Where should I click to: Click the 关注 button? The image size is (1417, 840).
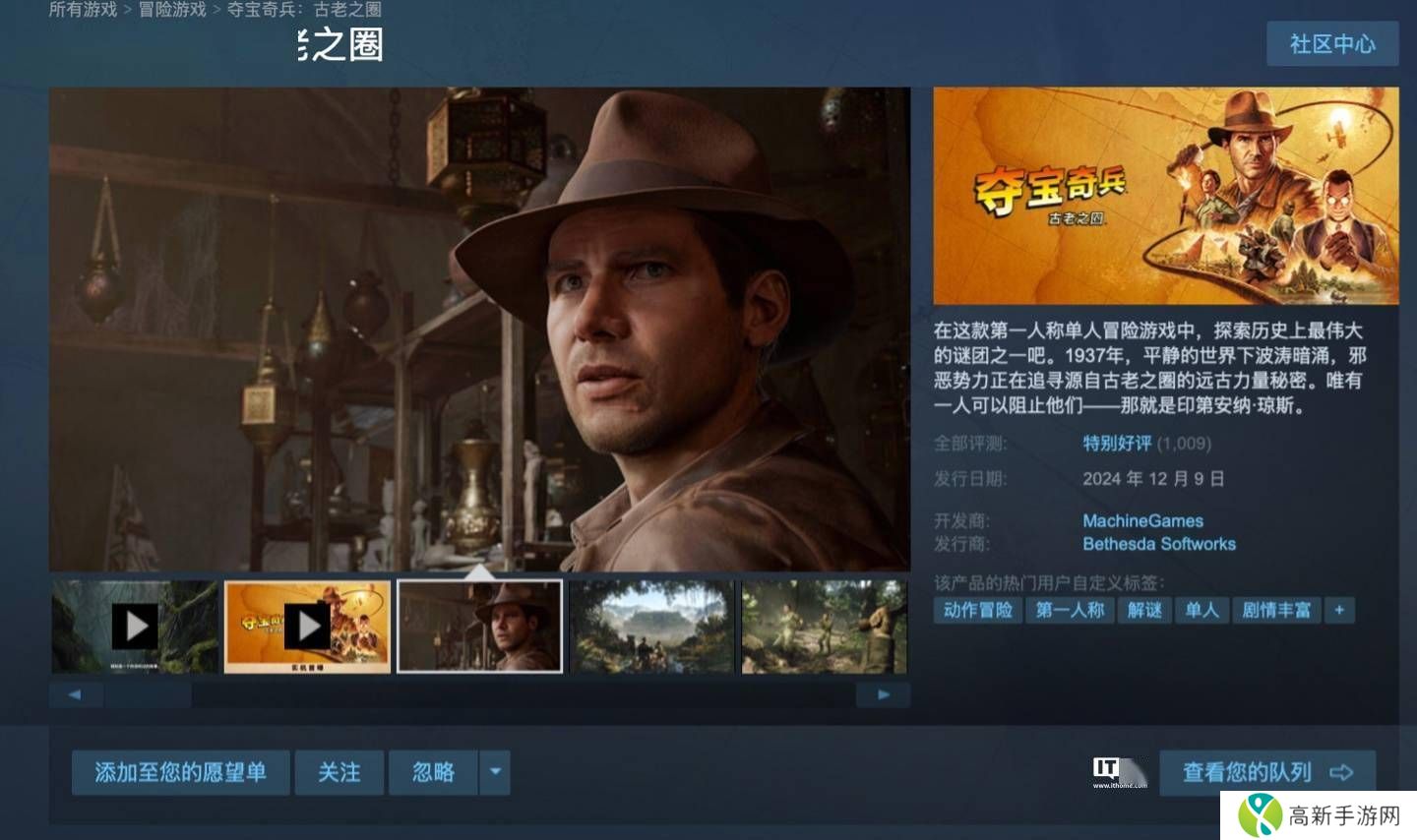click(339, 772)
